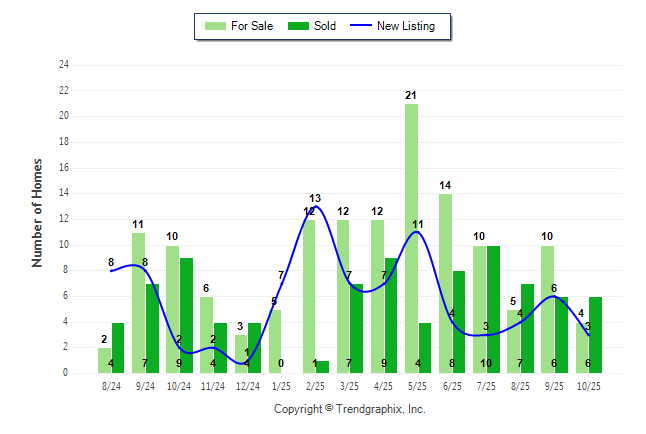The height and width of the screenshot is (434, 646).
Task: Click the Copyright Trendgraphix, Inc. text
Action: tap(349, 409)
